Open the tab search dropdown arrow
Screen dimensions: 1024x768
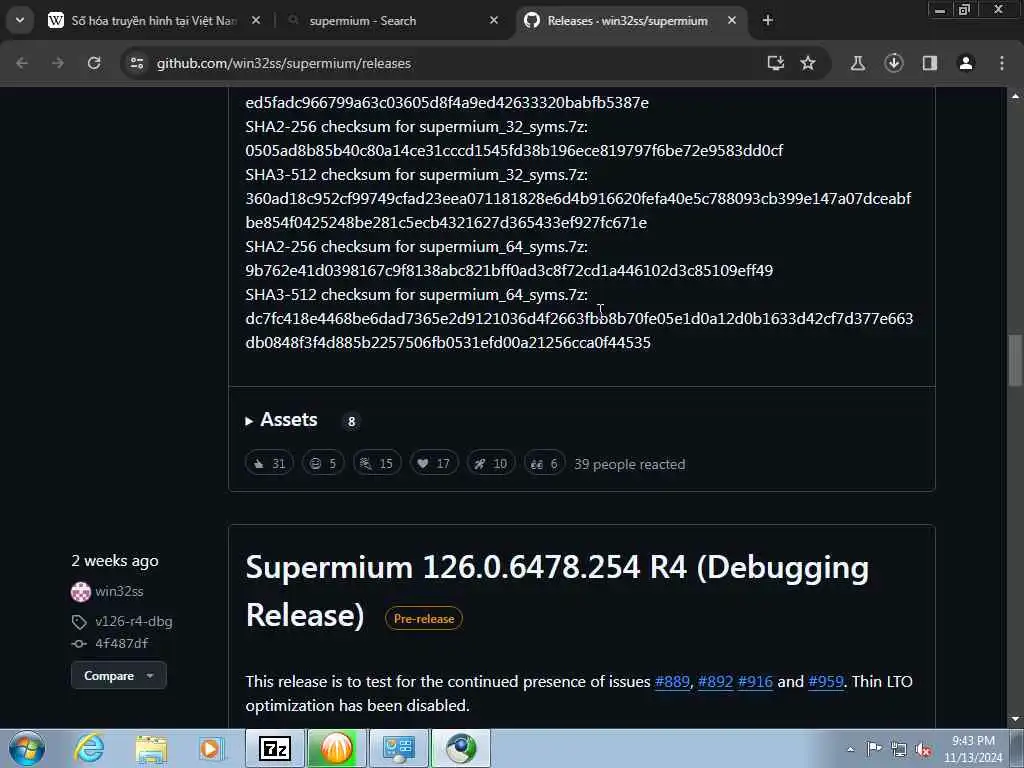[x=20, y=20]
